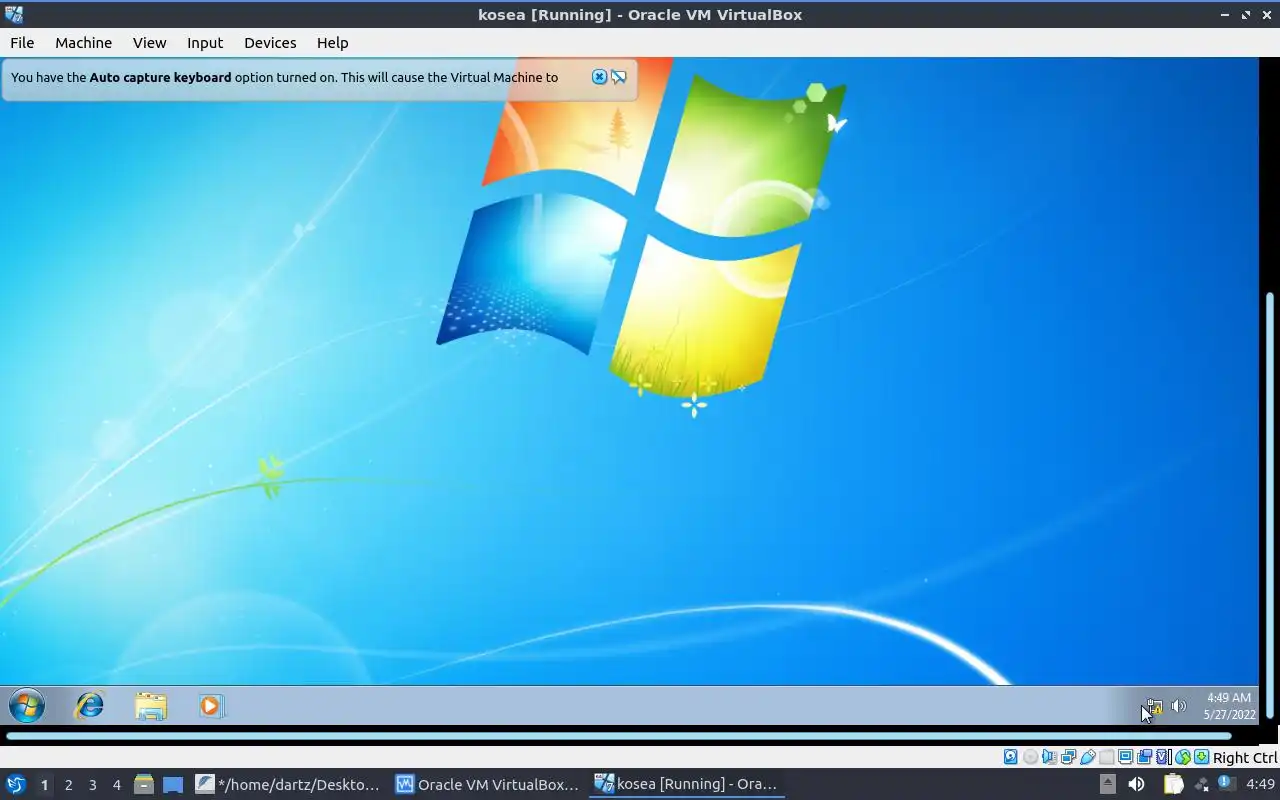Launch Windows Media Player from taskbar
The width and height of the screenshot is (1280, 800).
[x=211, y=706]
